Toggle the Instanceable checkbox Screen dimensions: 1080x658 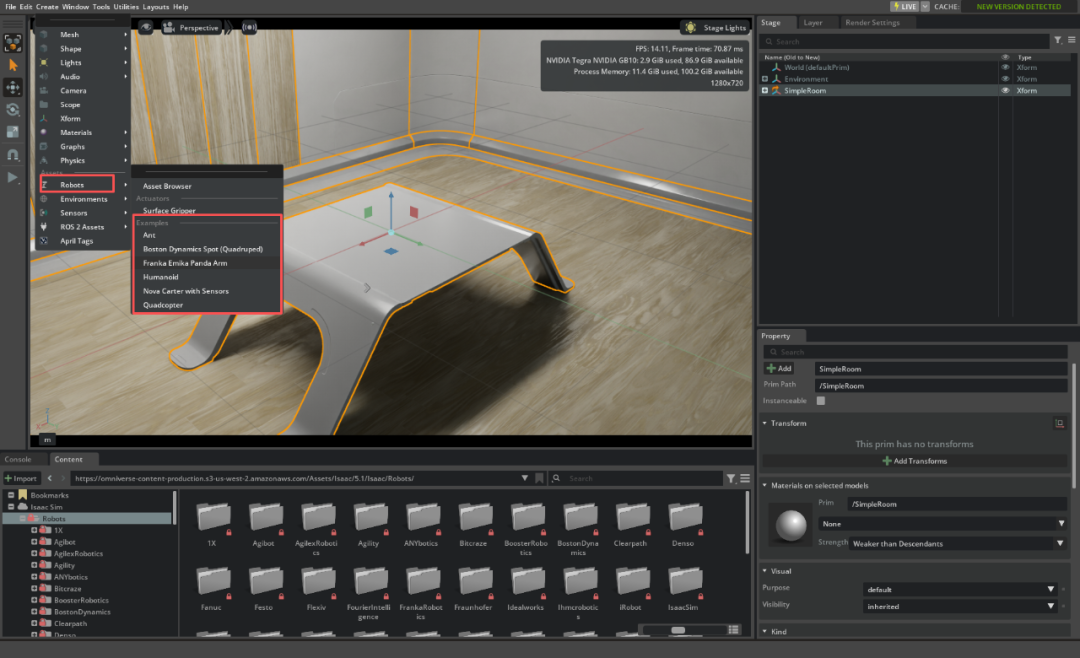pyautogui.click(x=820, y=401)
